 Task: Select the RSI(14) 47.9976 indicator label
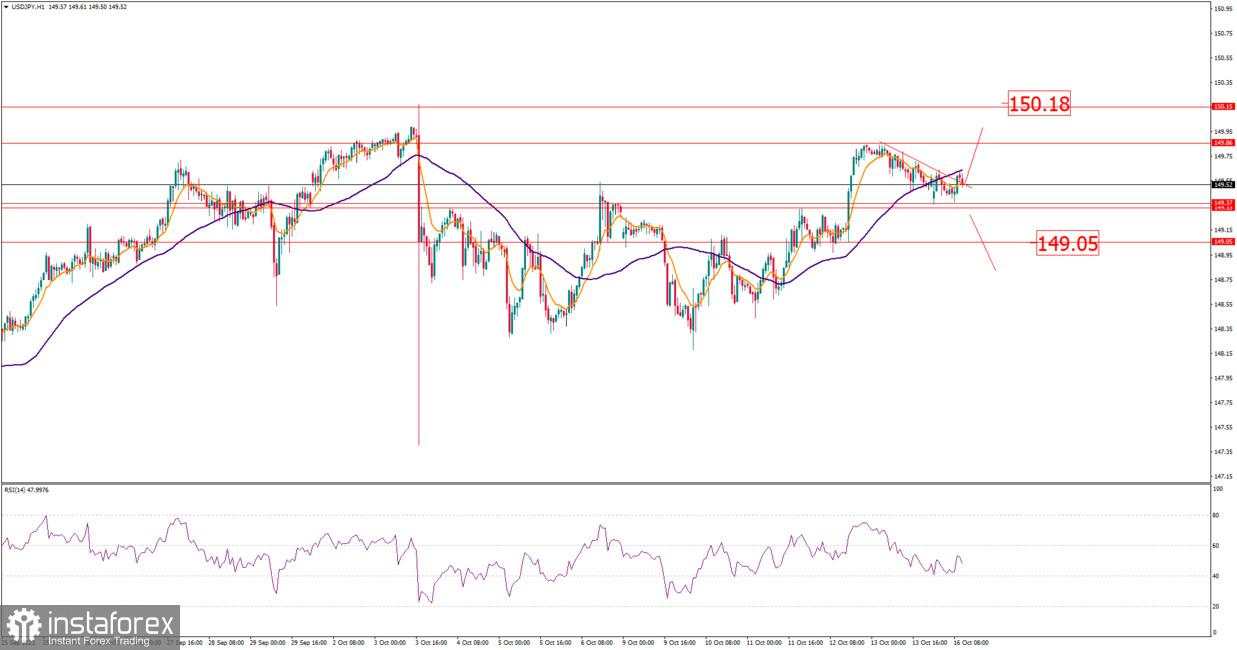coord(27,490)
